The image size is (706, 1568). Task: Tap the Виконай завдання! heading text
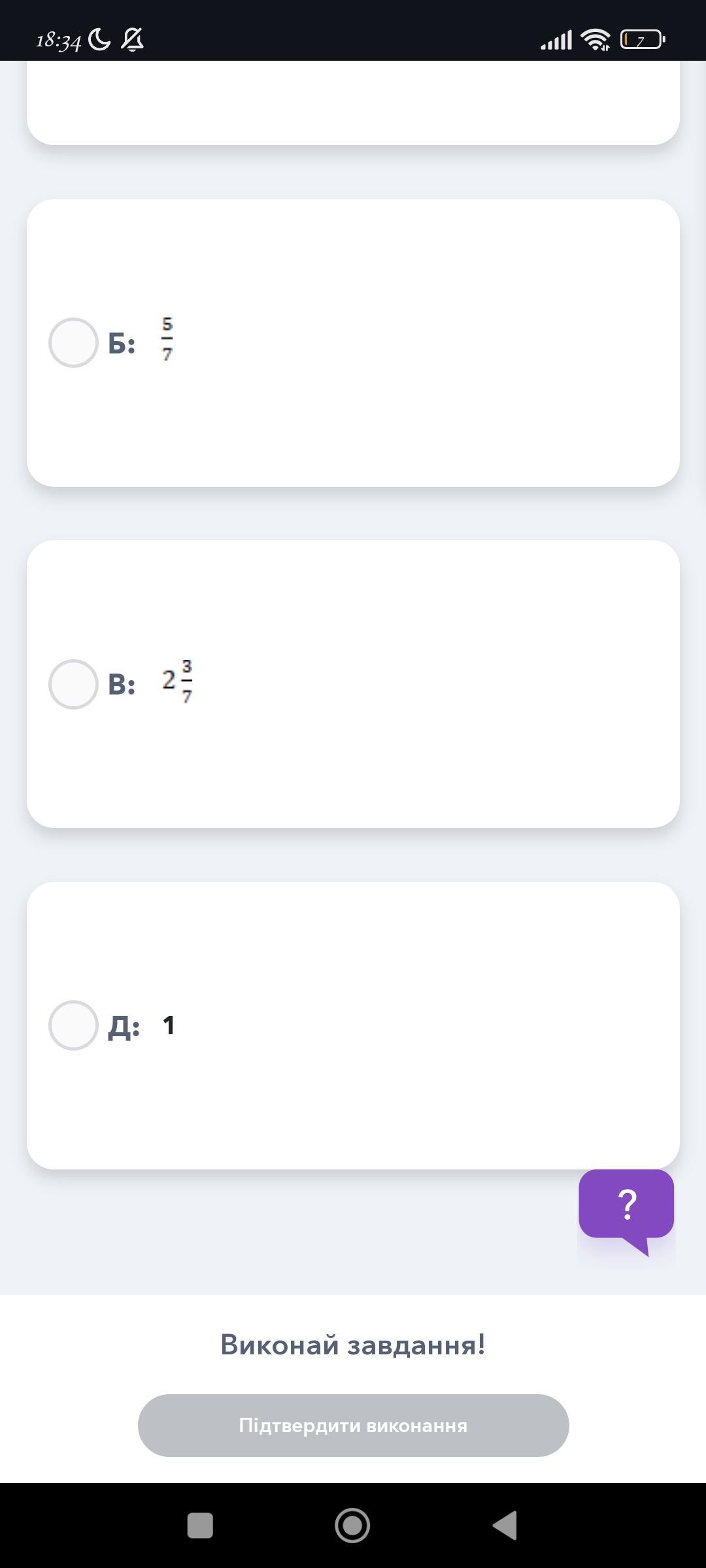(353, 1345)
